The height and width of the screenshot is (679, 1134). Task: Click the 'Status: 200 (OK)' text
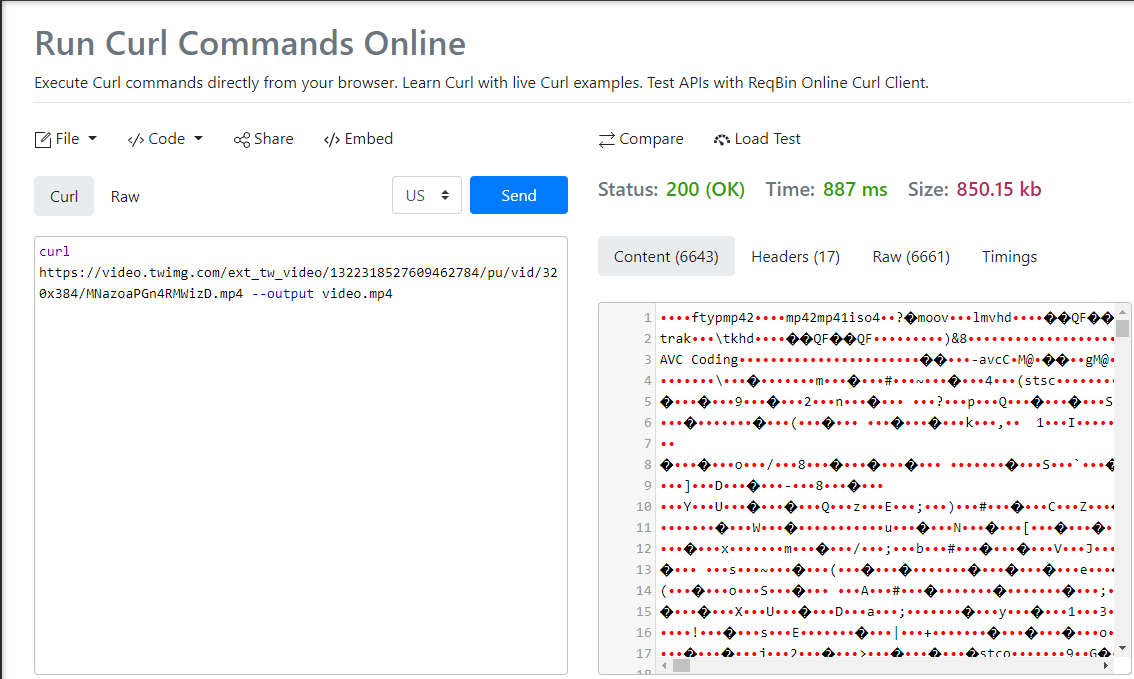(x=671, y=189)
